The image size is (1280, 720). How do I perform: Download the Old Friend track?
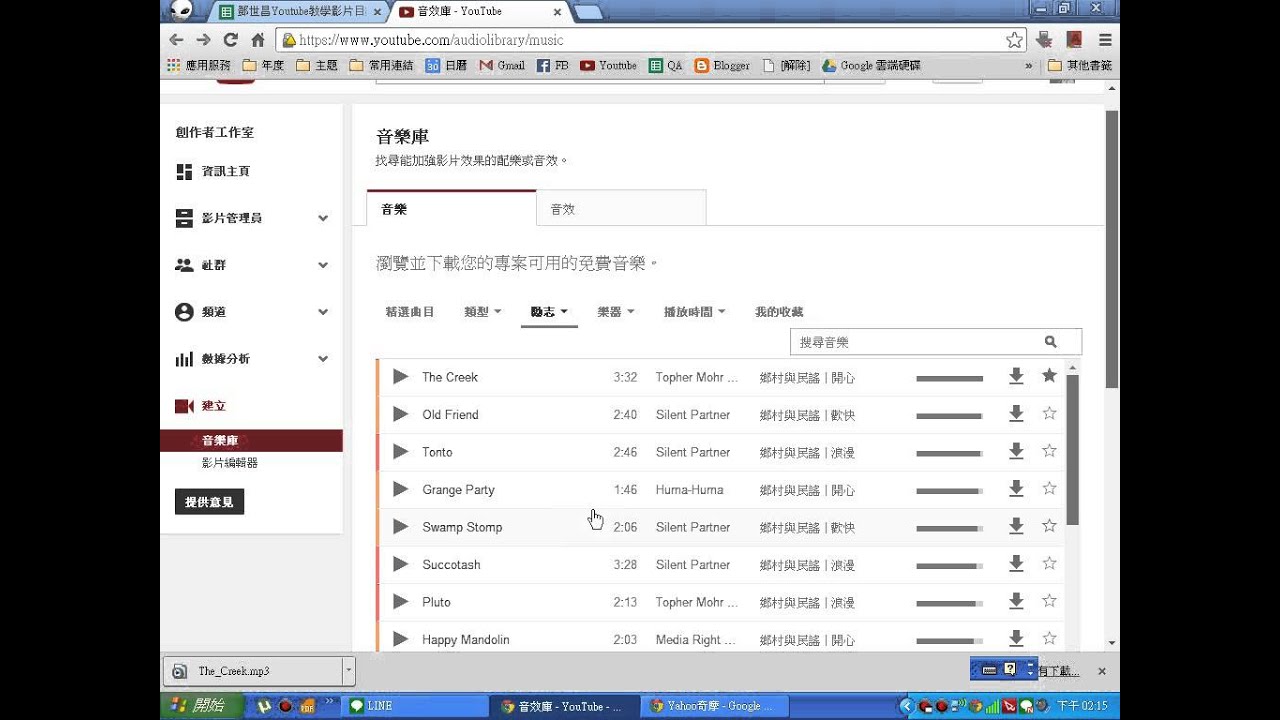[x=1016, y=414]
